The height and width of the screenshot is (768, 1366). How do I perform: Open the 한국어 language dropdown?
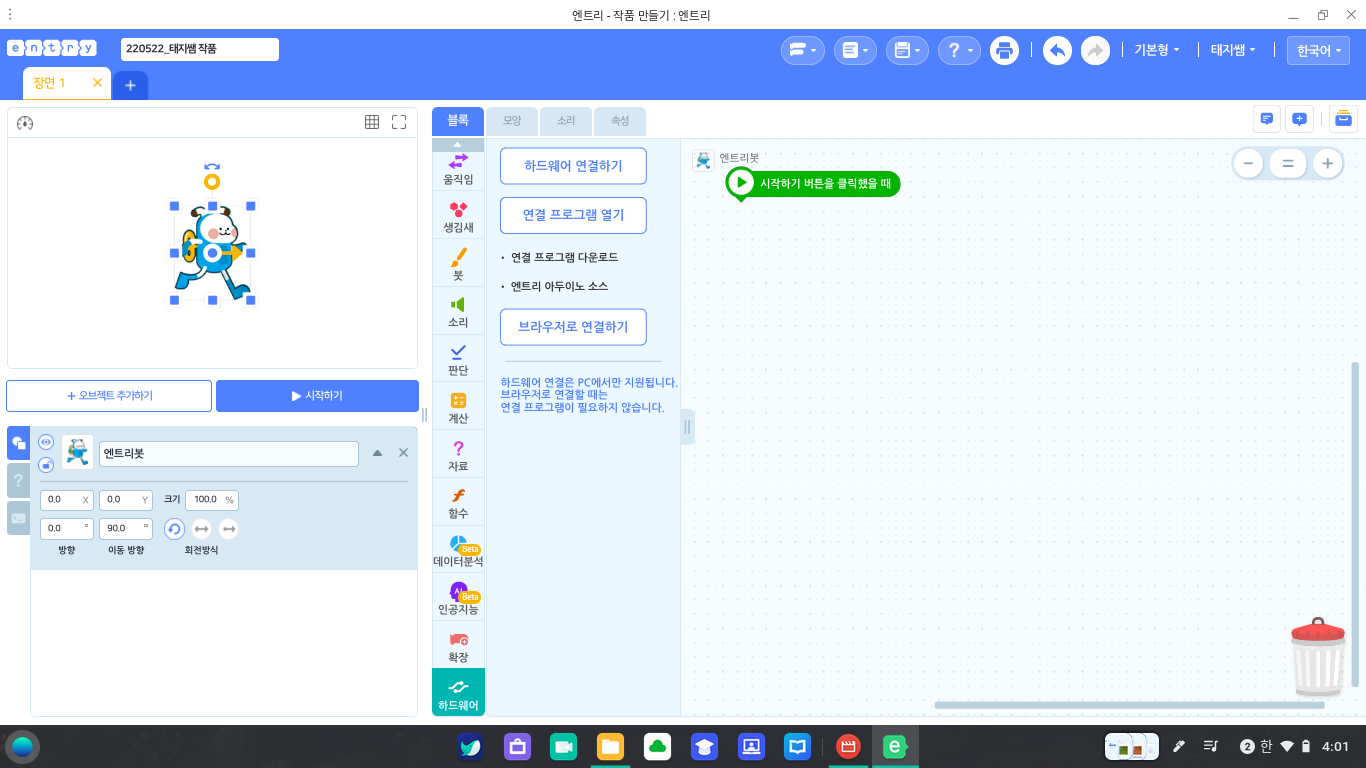click(1318, 50)
